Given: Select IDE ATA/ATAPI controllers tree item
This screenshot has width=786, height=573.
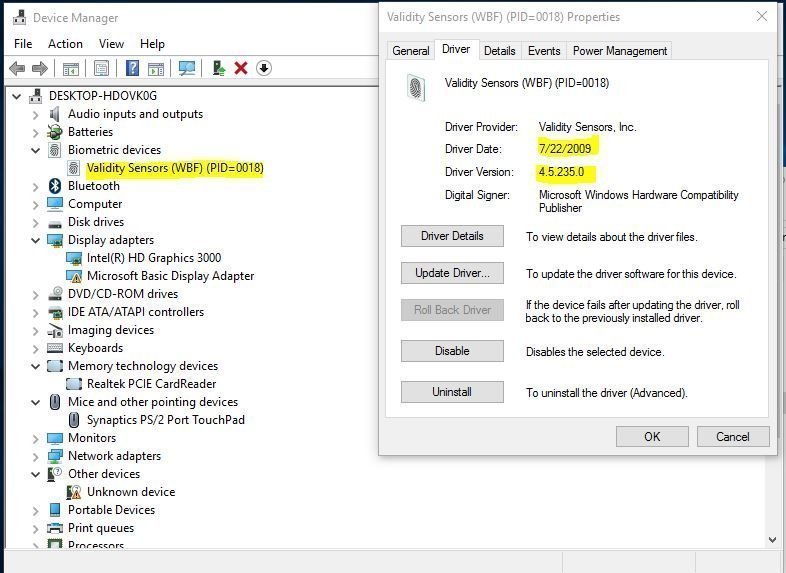Looking at the screenshot, I should pos(136,312).
